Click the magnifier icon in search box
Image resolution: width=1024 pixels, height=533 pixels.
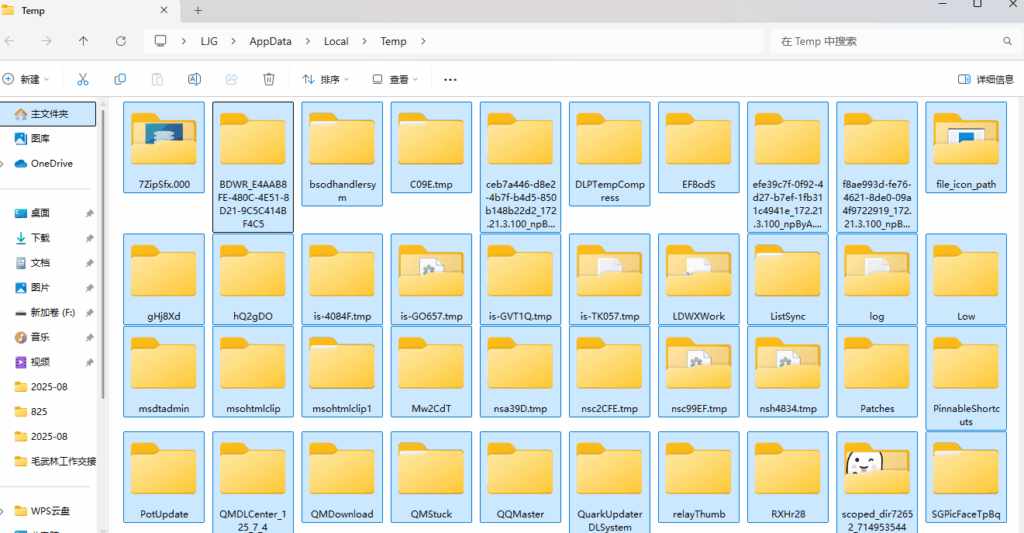pyautogui.click(x=1008, y=41)
